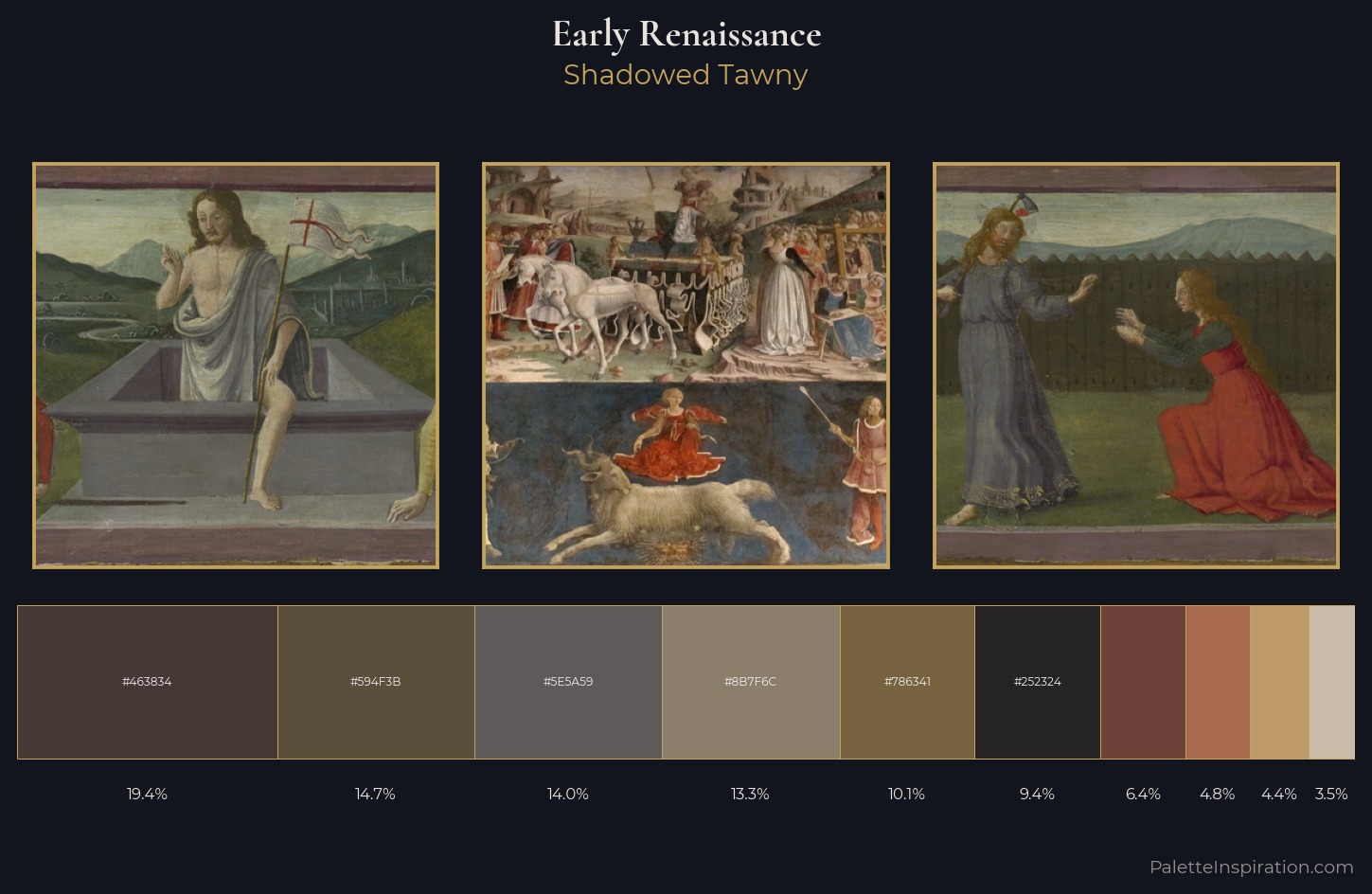Click the Early Renaissance title
Screen dimensions: 1372x894
(x=686, y=34)
